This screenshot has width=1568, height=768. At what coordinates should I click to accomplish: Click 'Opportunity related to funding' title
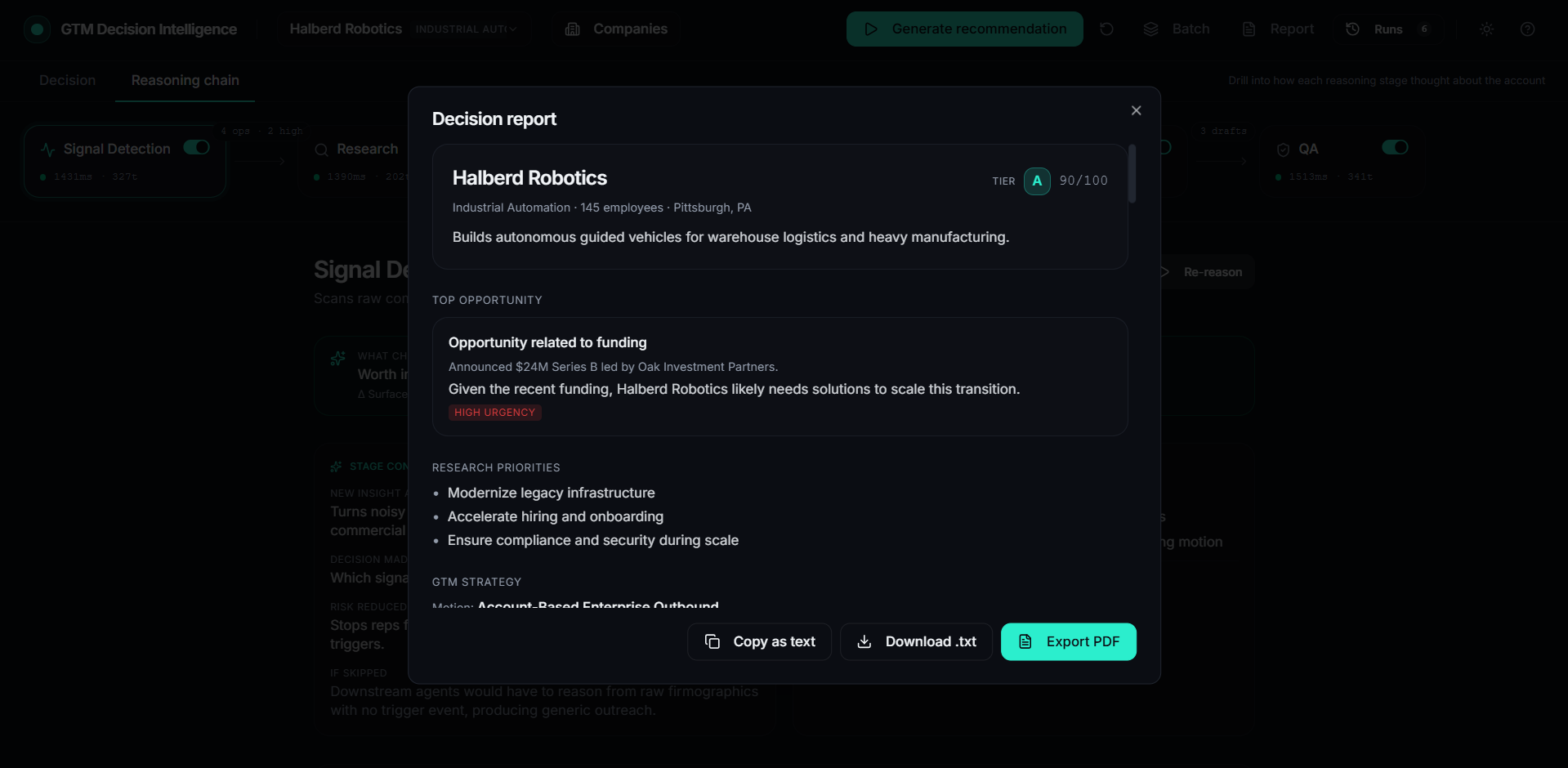pos(547,342)
